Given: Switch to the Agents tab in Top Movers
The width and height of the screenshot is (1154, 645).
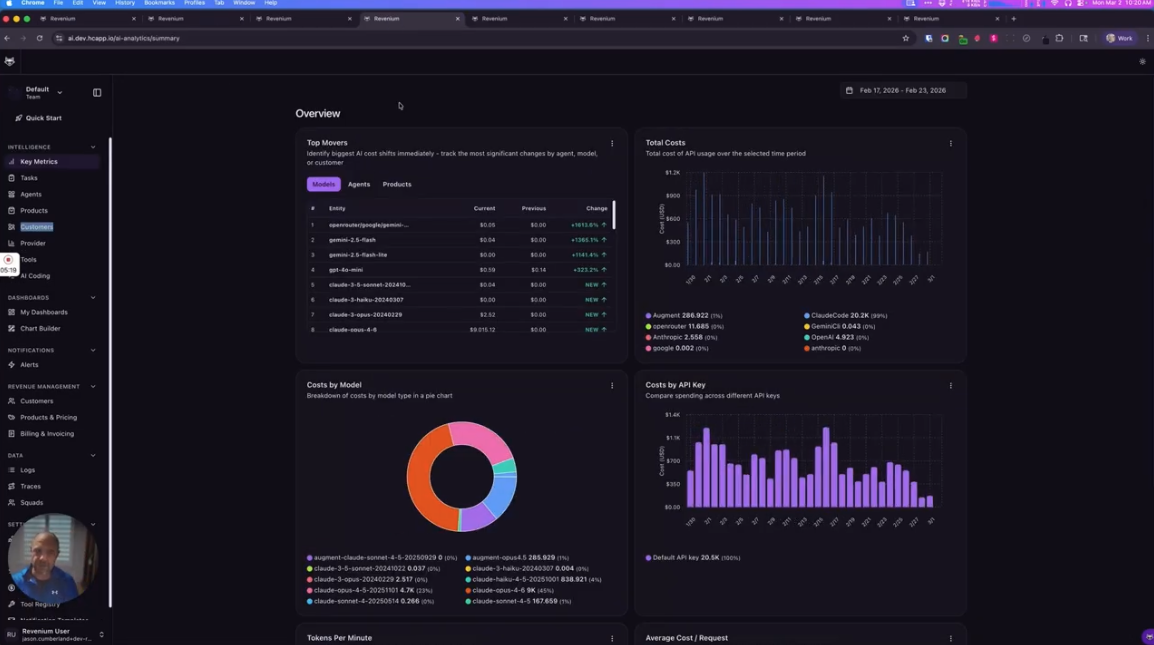Looking at the screenshot, I should click(358, 184).
